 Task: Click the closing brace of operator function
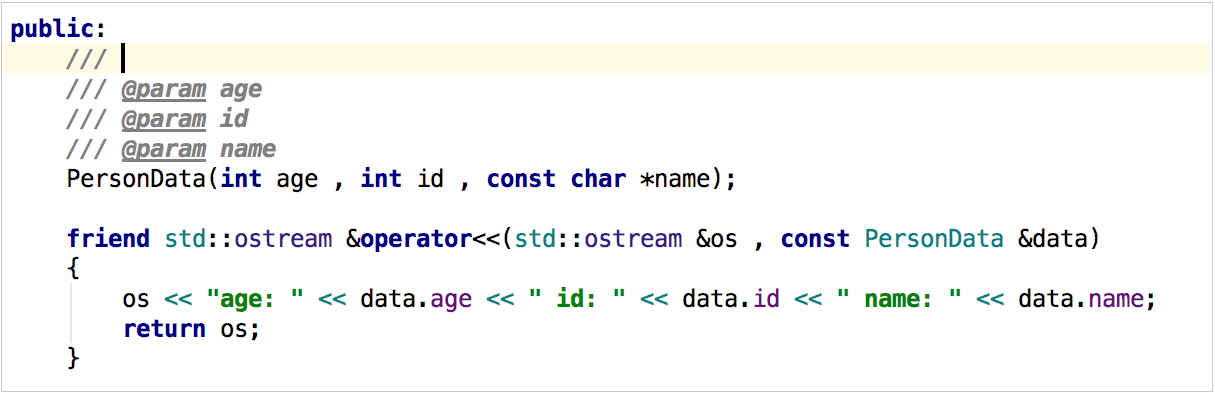pyautogui.click(x=73, y=358)
